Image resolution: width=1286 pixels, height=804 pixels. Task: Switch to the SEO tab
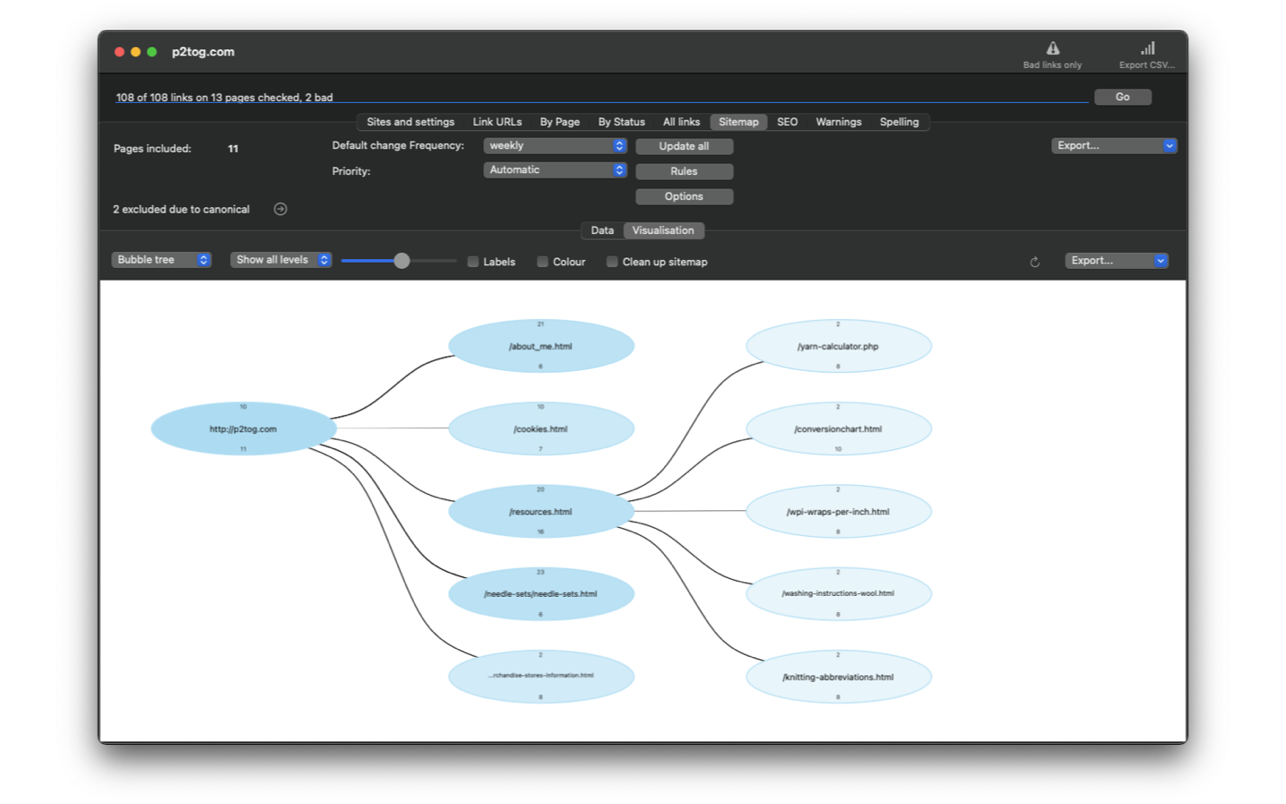click(x=787, y=122)
